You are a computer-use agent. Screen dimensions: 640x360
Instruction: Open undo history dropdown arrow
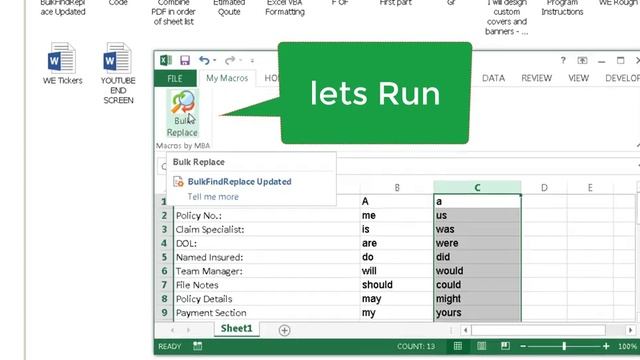215,60
